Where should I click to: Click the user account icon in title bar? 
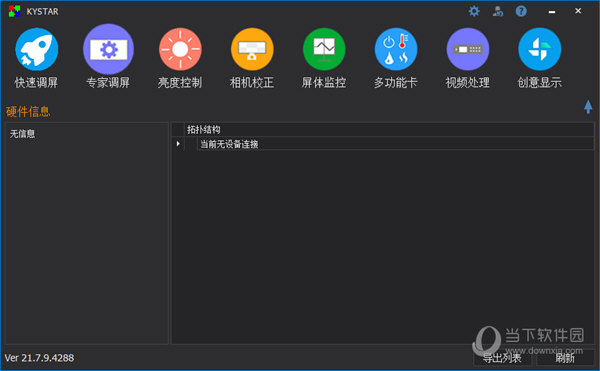pos(498,11)
